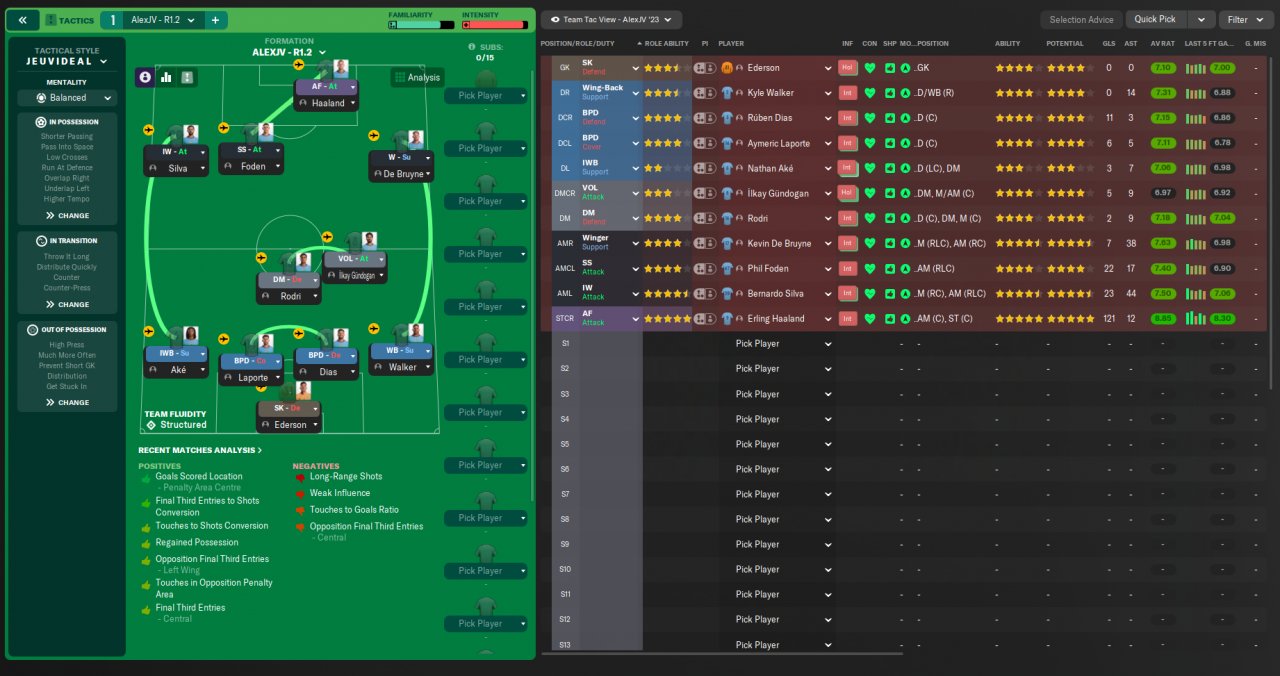The height and width of the screenshot is (676, 1280).
Task: Click Ederson's orange captain icon
Action: (x=727, y=68)
